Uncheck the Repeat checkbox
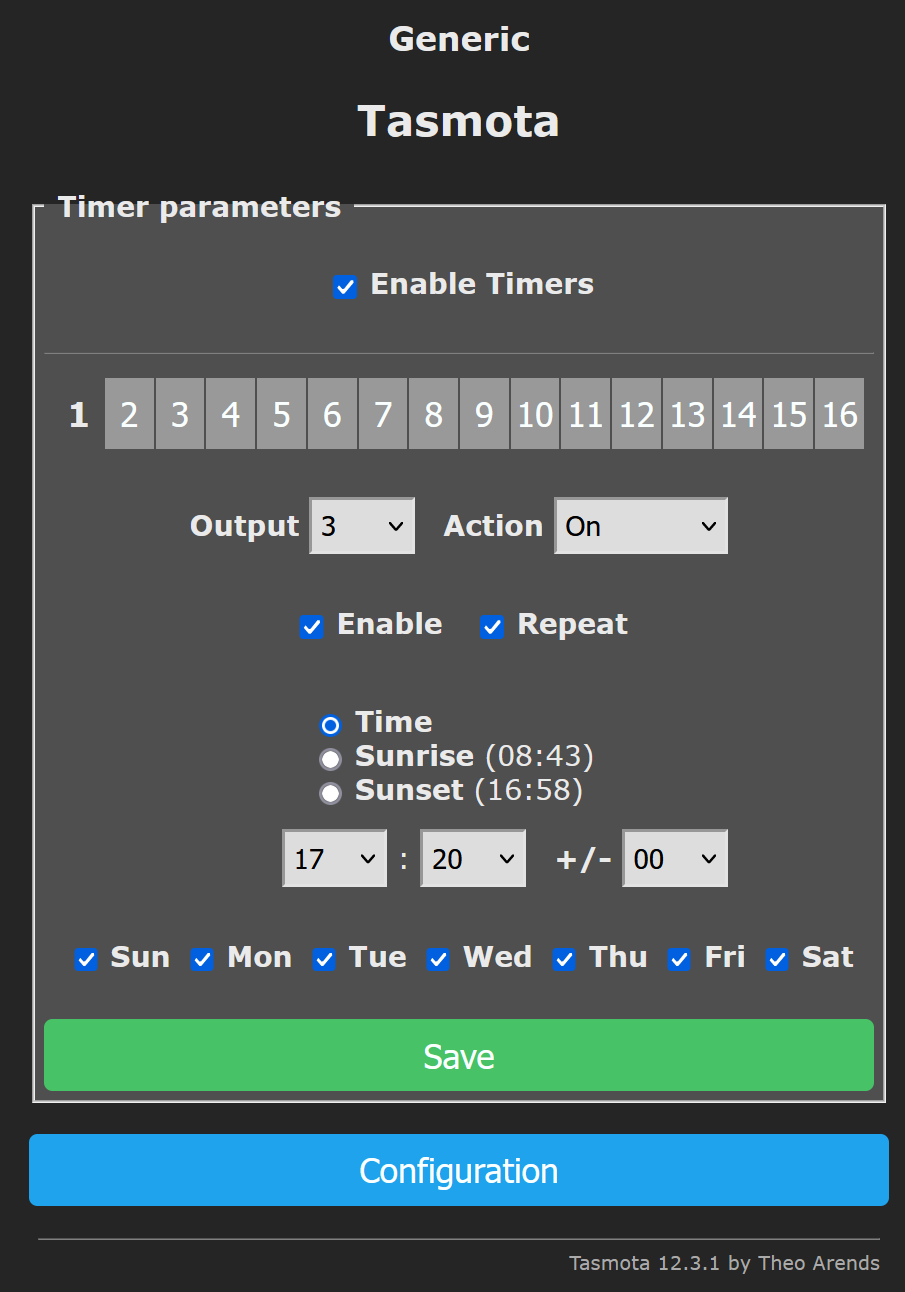 (492, 628)
